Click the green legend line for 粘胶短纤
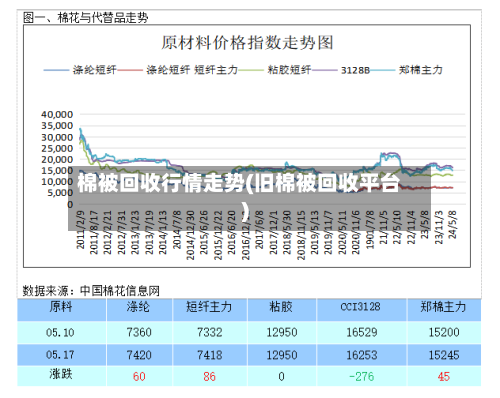 [251, 70]
